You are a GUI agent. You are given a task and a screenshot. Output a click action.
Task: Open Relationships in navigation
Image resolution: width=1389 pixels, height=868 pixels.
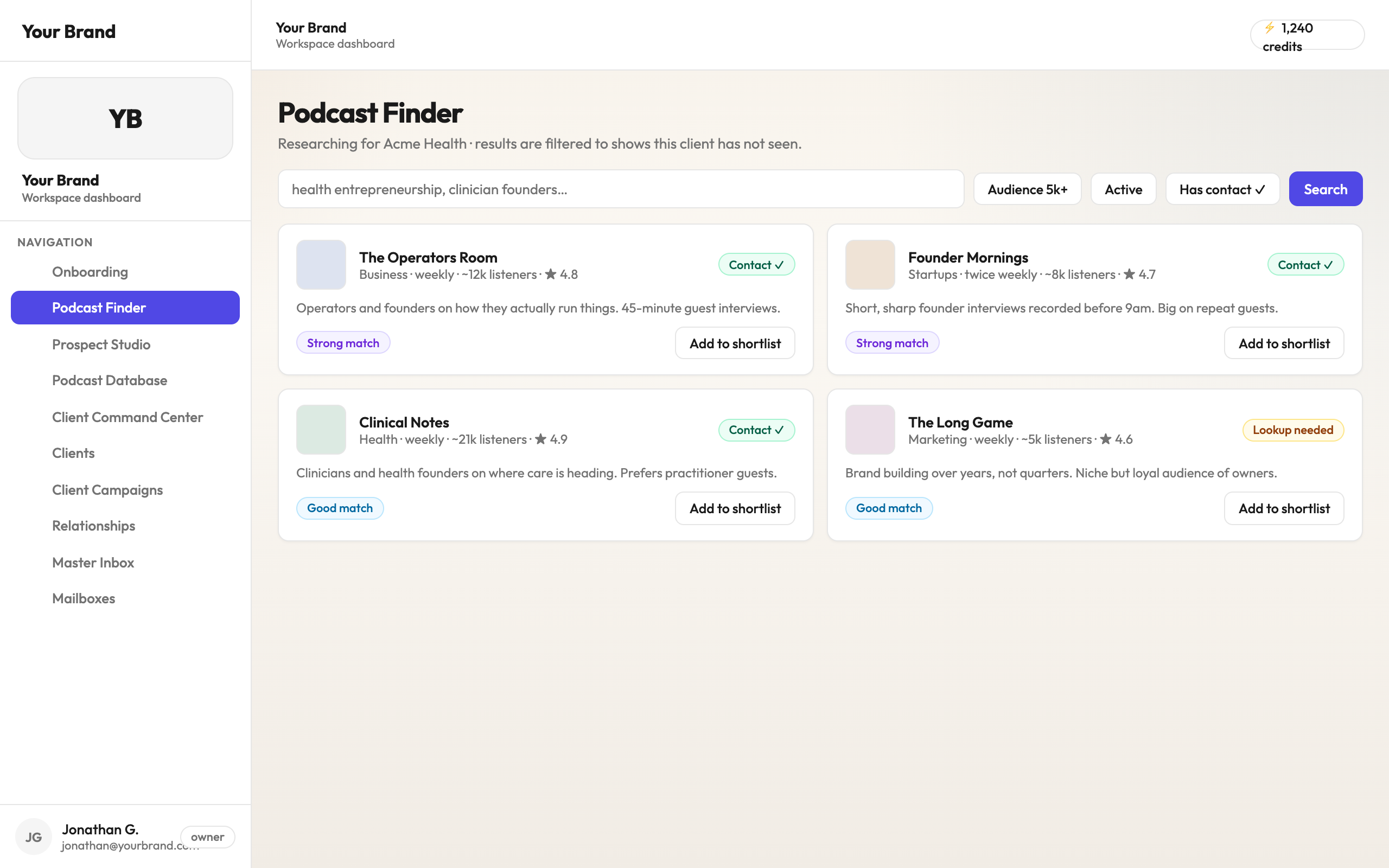125,525
